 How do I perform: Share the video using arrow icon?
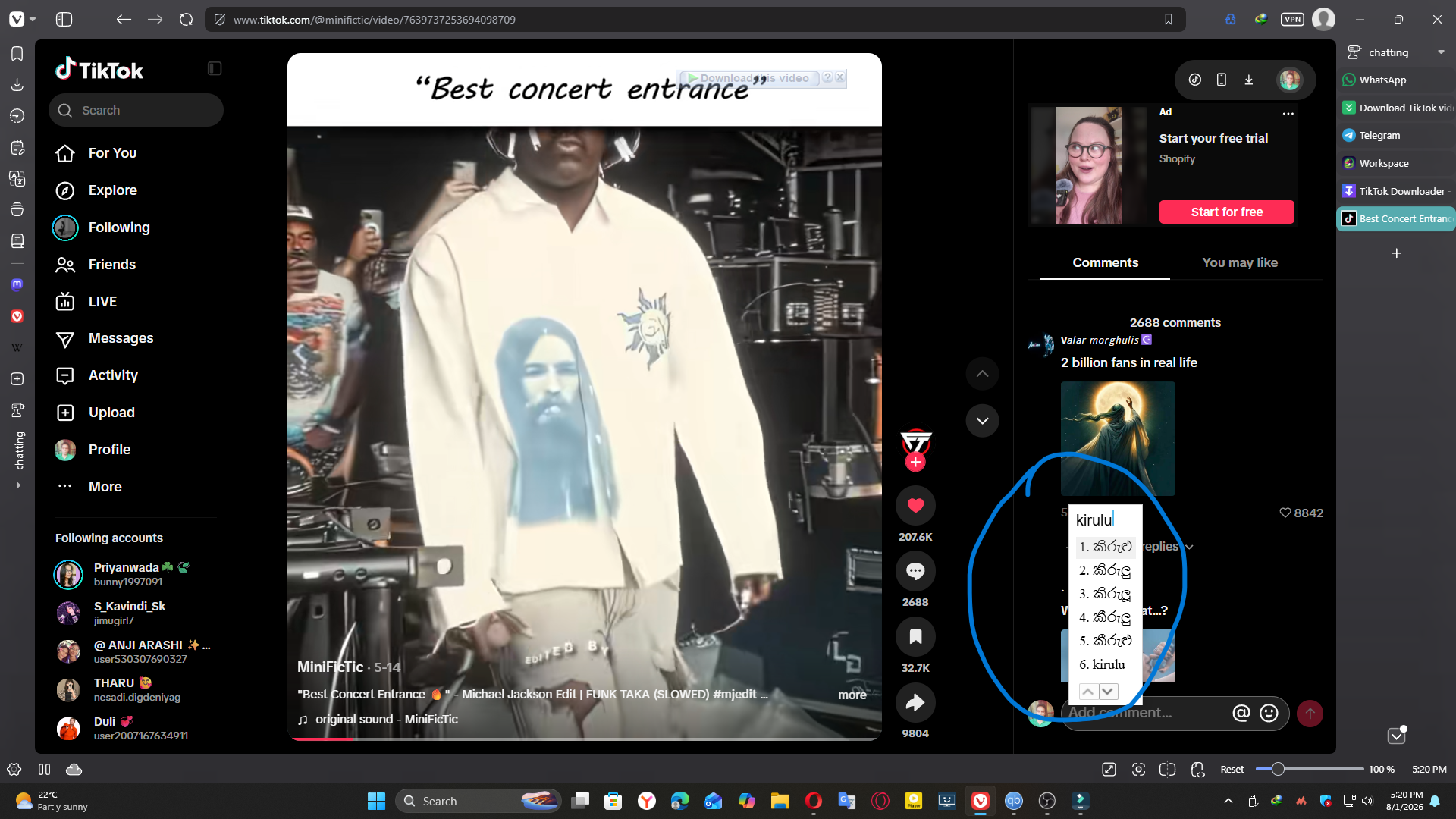pyautogui.click(x=915, y=703)
